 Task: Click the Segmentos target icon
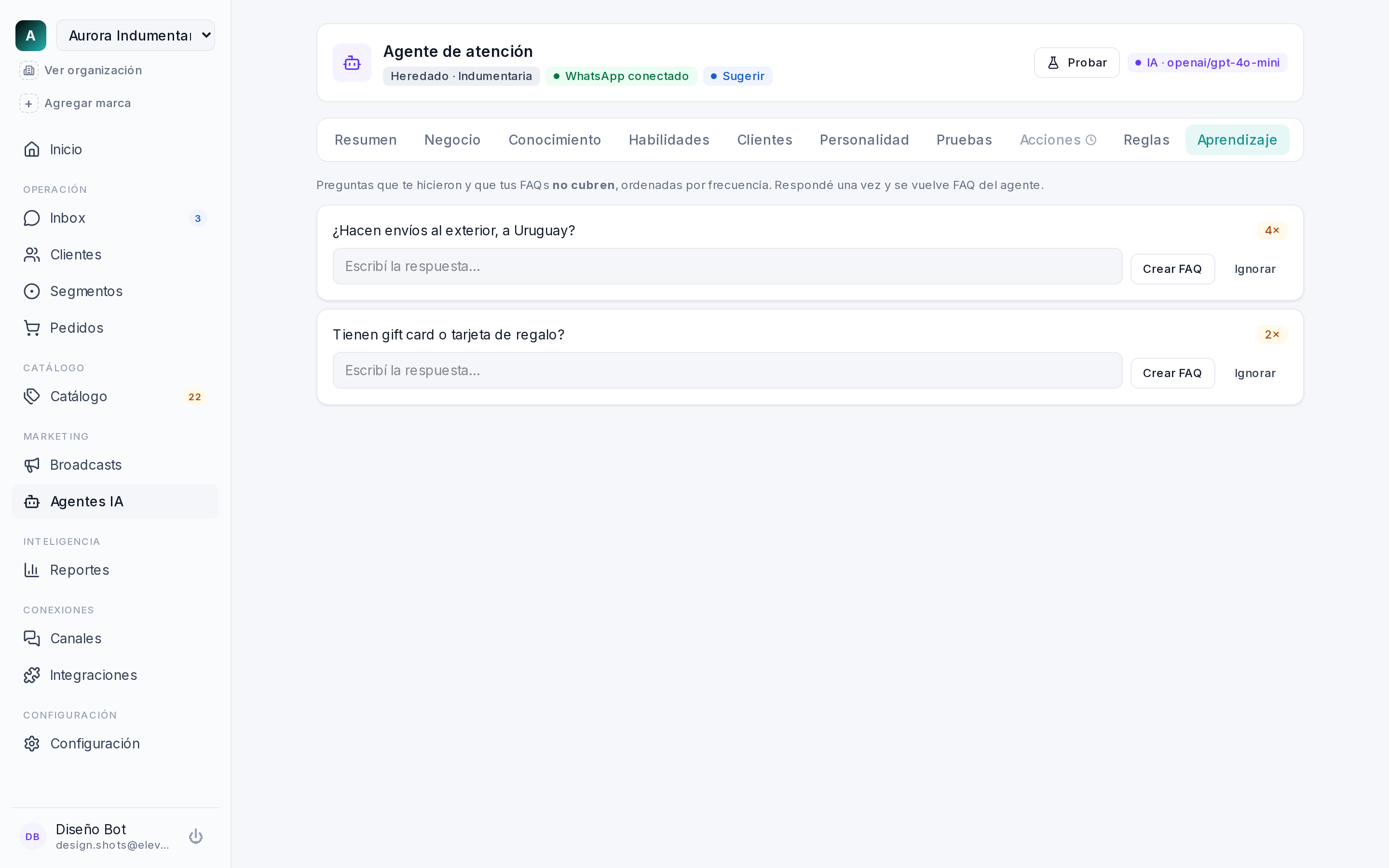coord(31,292)
